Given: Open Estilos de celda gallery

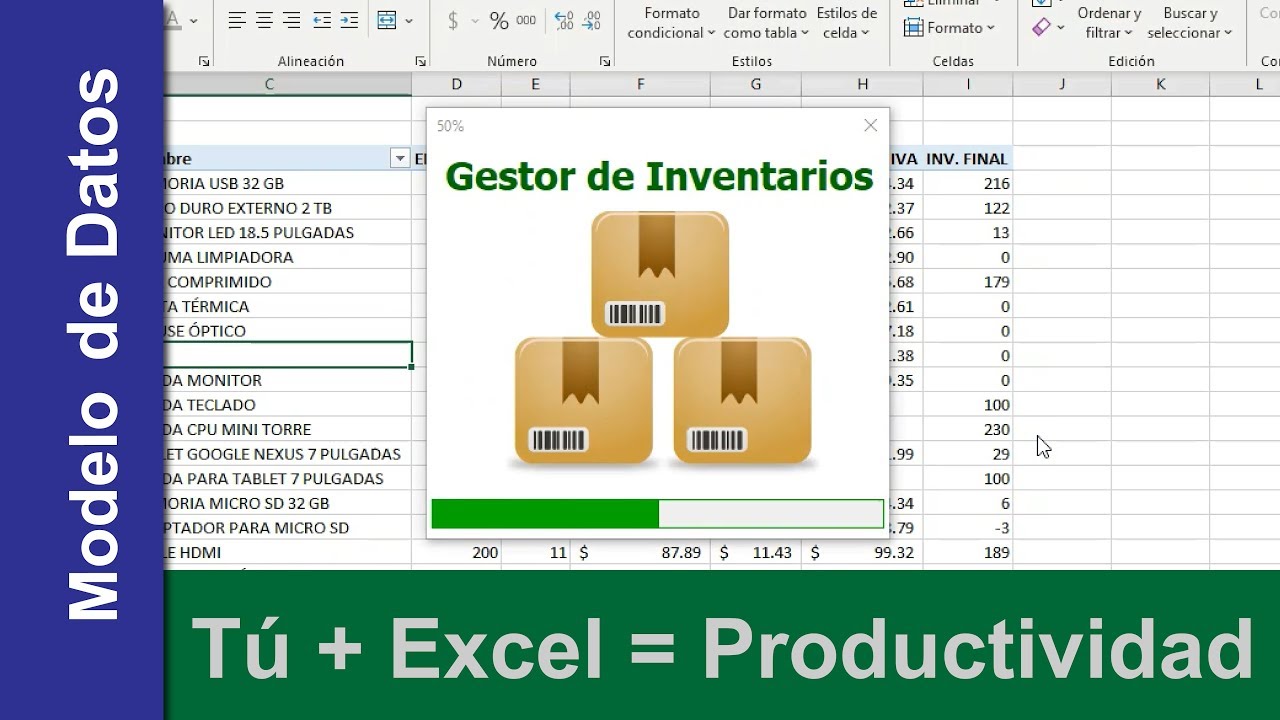Looking at the screenshot, I should click(846, 23).
